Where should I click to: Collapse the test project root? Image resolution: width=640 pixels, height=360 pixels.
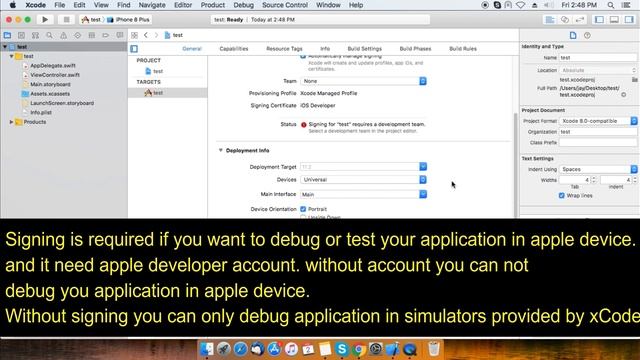click(x=5, y=47)
